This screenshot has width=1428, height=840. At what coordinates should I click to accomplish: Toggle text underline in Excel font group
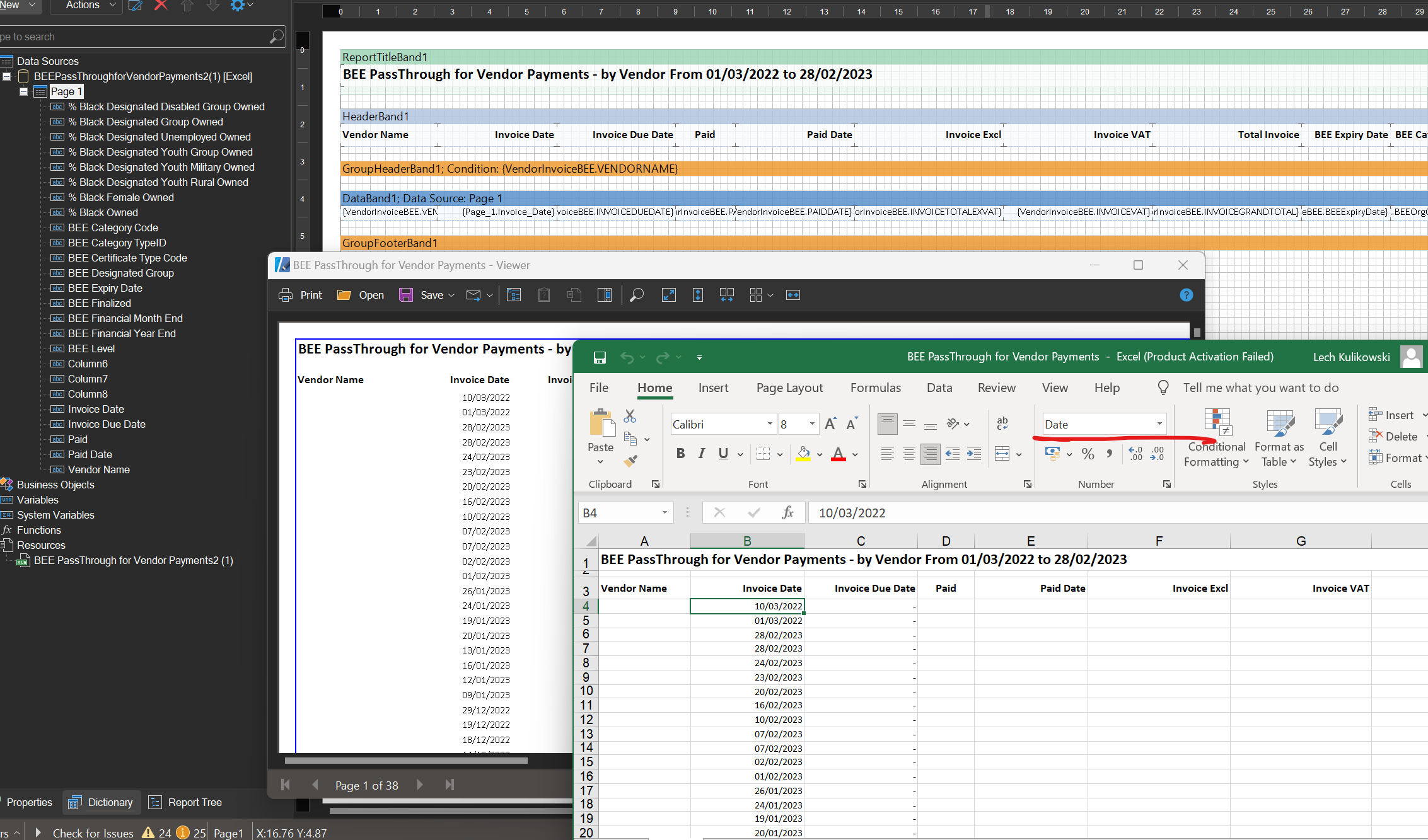(723, 454)
